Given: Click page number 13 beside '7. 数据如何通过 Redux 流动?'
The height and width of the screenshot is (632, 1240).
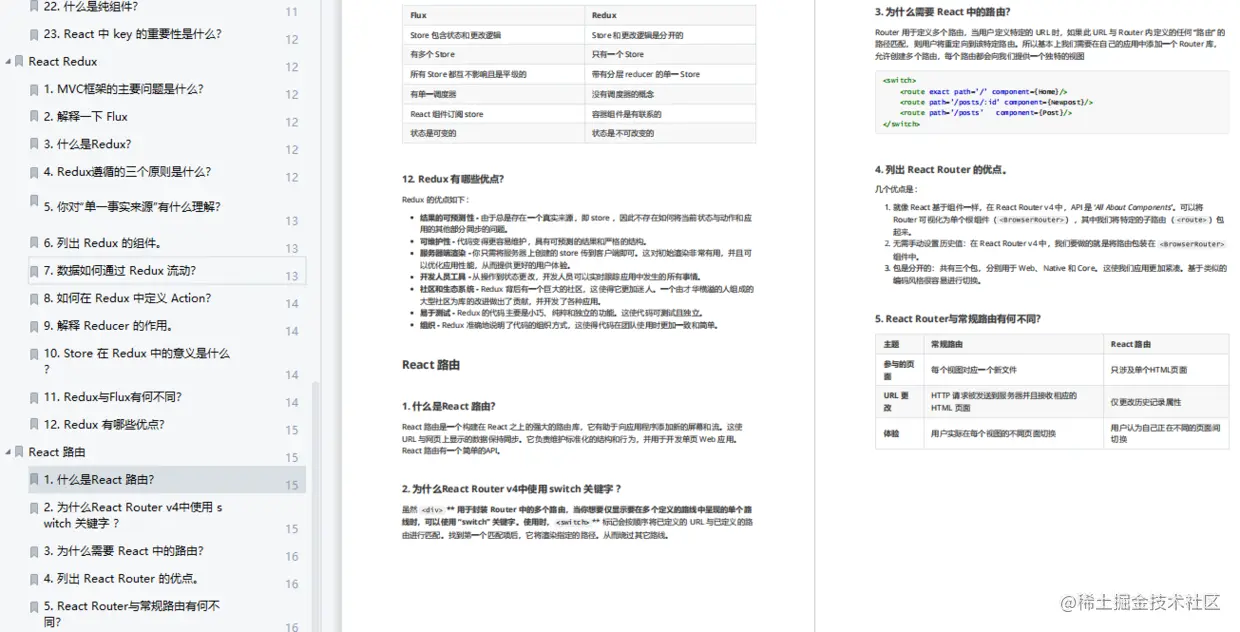Looking at the screenshot, I should [292, 276].
